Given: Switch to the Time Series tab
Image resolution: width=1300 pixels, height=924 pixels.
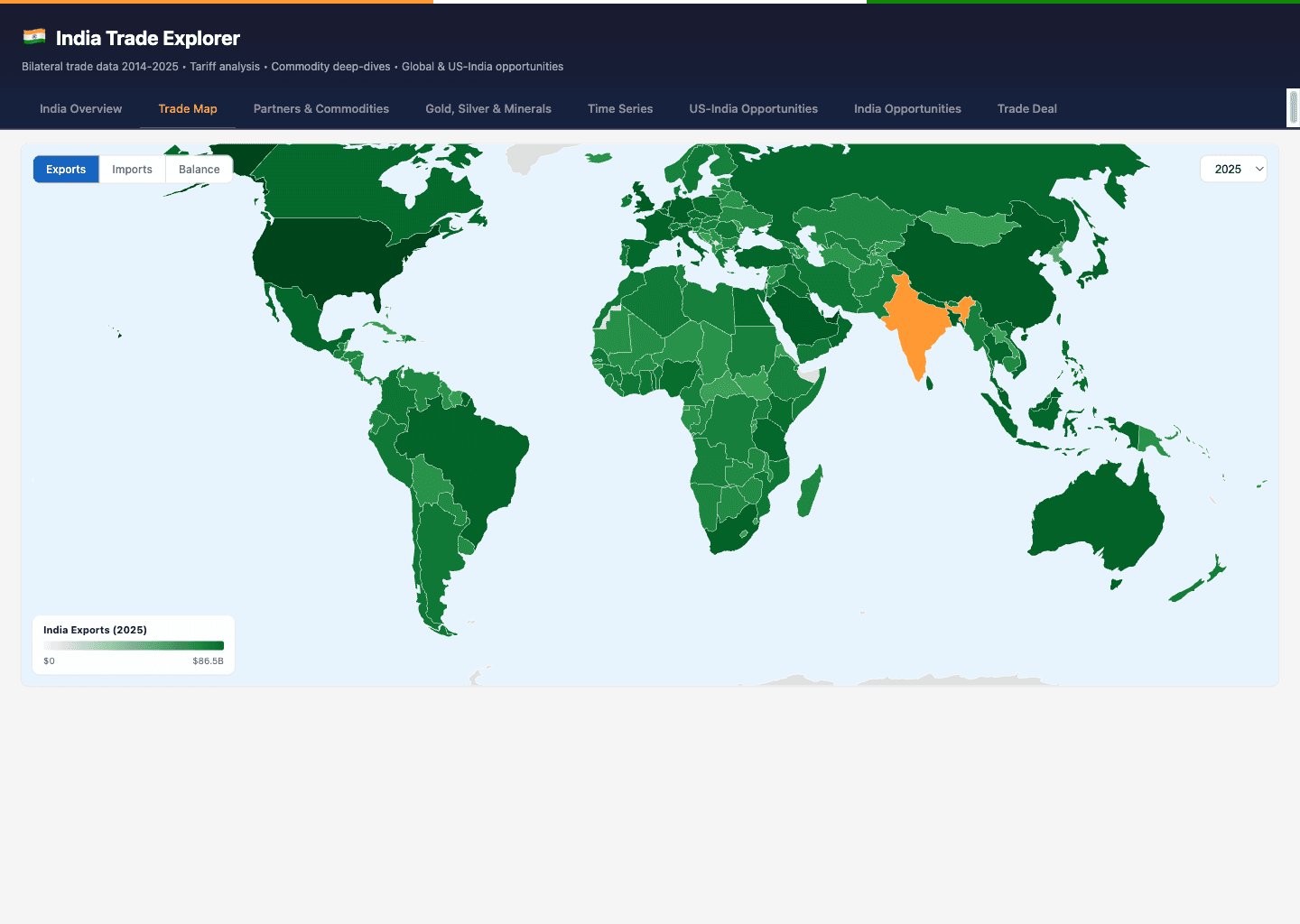Looking at the screenshot, I should click(620, 108).
